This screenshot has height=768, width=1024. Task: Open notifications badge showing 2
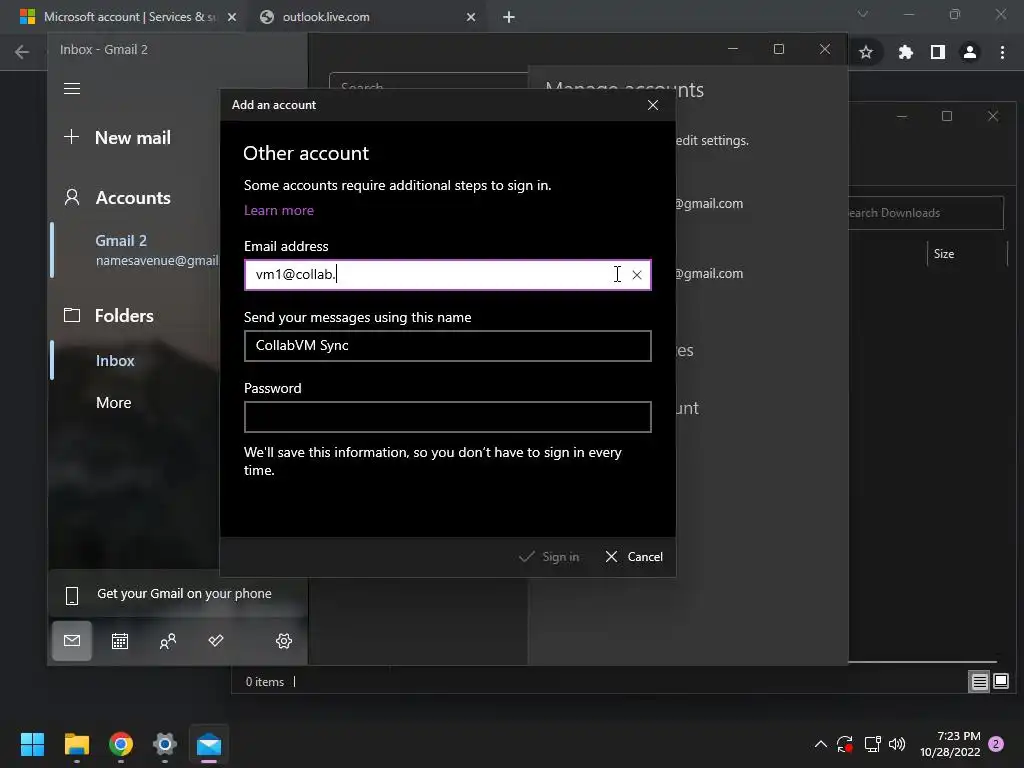(996, 744)
